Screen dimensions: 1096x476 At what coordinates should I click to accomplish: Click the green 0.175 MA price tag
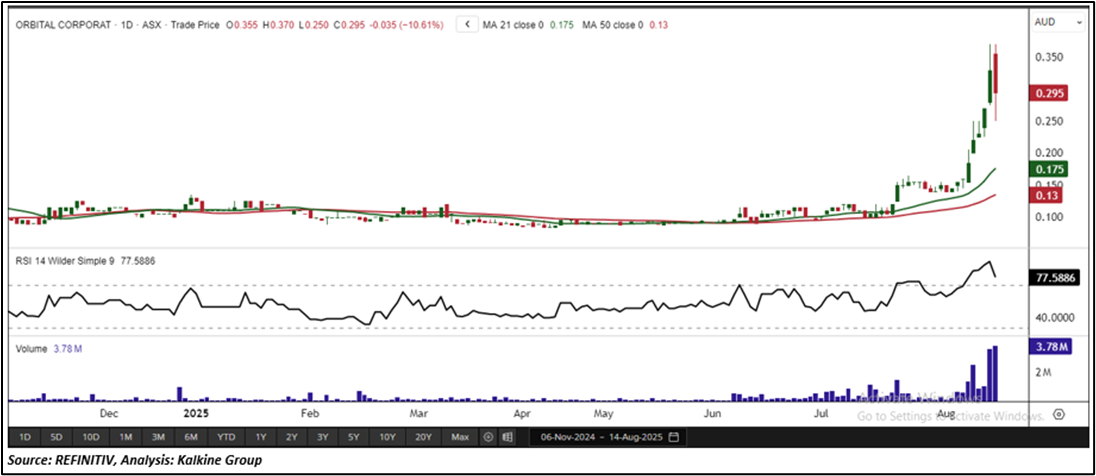[x=1049, y=170]
